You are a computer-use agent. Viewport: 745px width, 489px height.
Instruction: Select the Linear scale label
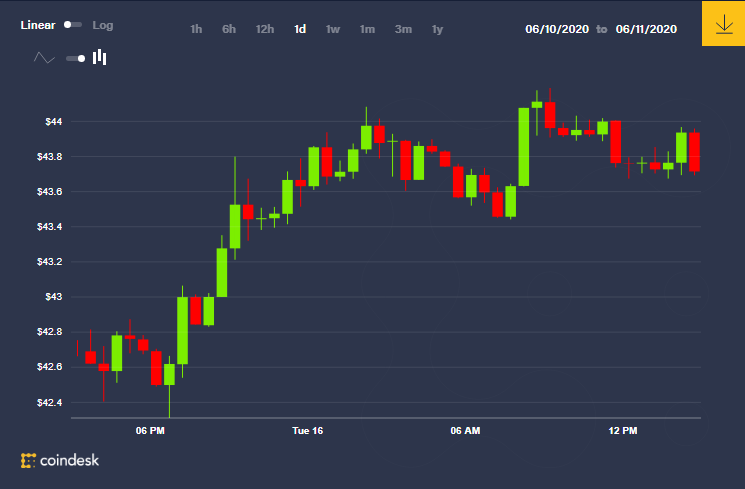[x=38, y=25]
